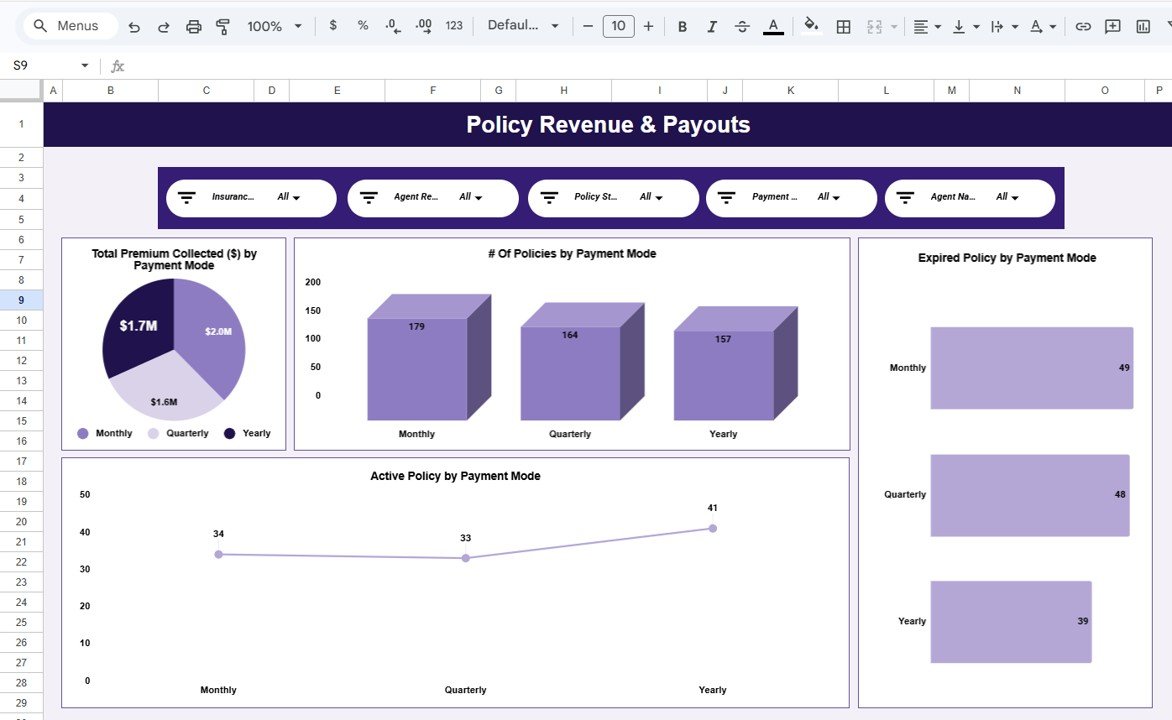Click the Insert chart icon
The width and height of the screenshot is (1172, 720).
(1142, 26)
